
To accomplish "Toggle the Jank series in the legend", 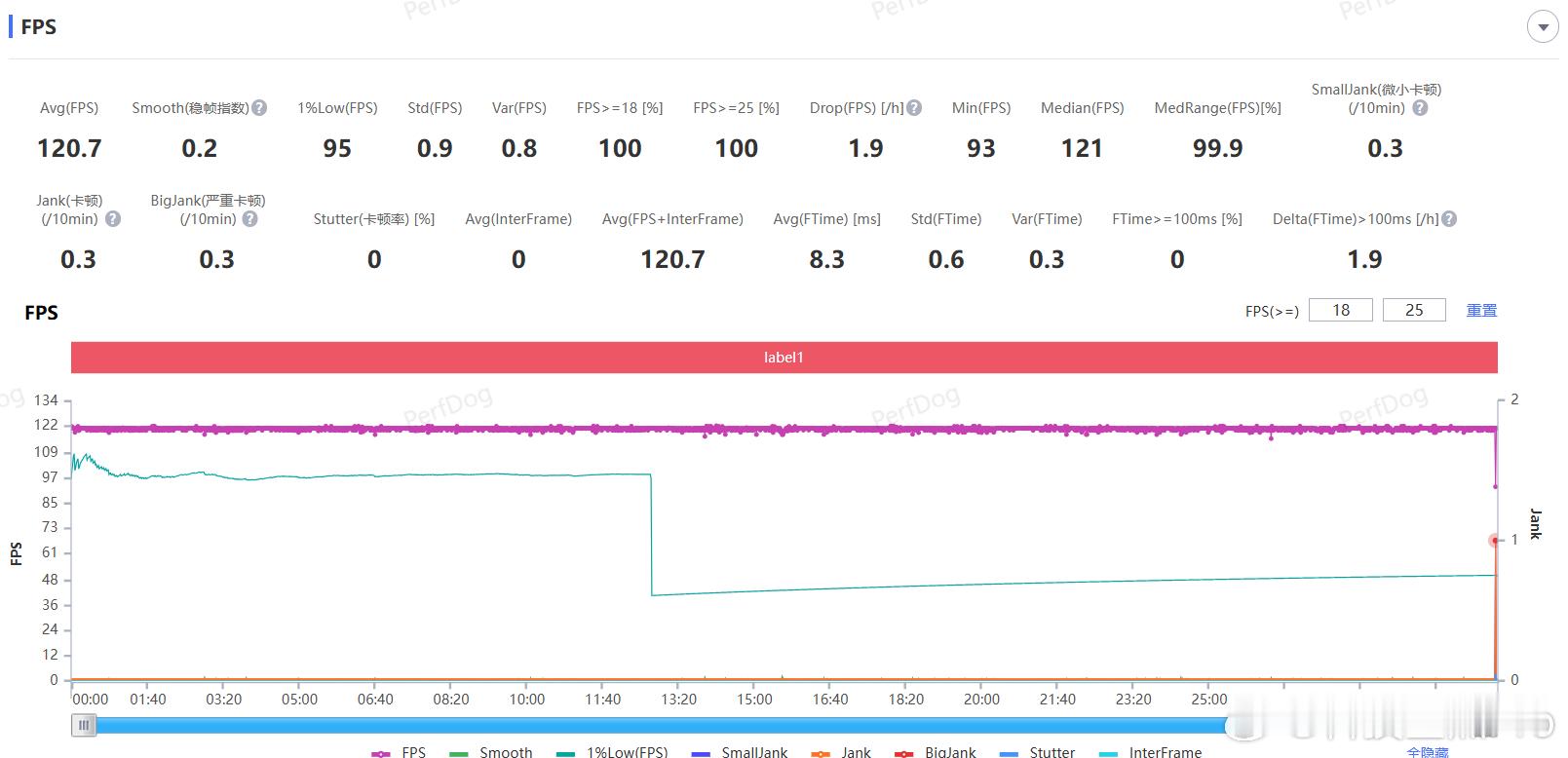I will (841, 752).
